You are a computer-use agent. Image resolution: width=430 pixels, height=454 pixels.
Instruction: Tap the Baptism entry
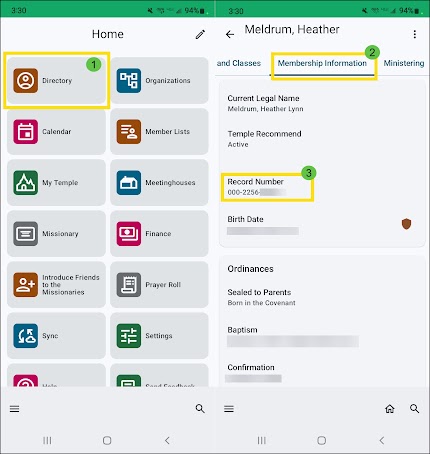tap(293, 336)
